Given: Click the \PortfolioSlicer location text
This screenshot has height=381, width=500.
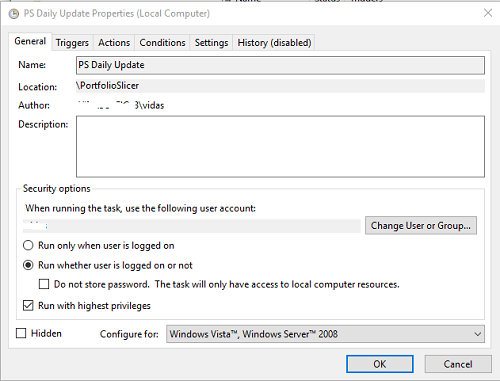Looking at the screenshot, I should [x=107, y=86].
